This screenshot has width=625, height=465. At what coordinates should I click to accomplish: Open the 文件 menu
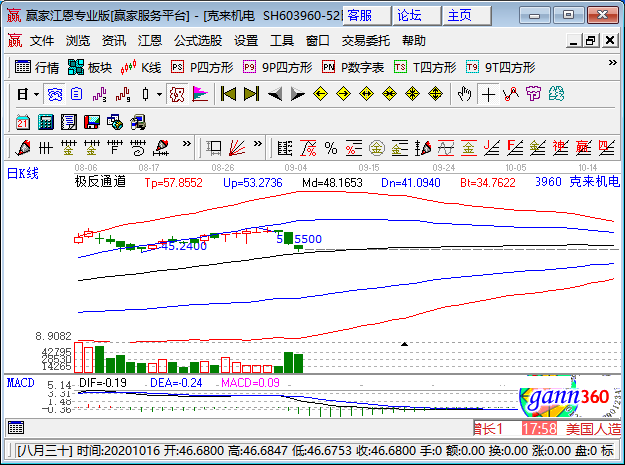(41, 41)
